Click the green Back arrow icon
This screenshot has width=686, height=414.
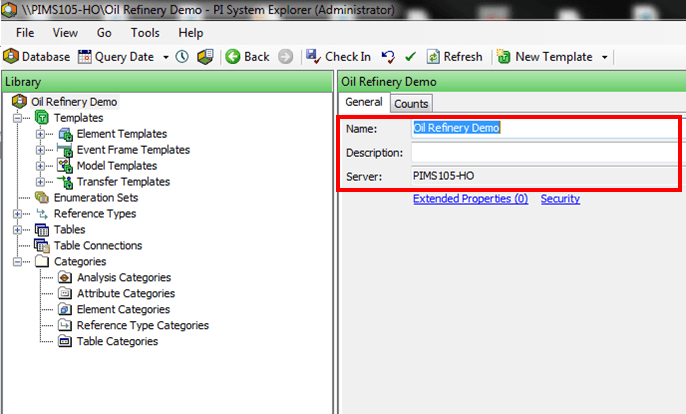click(233, 56)
